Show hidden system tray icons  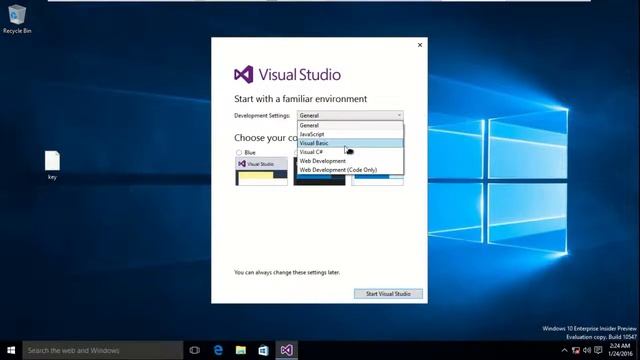tap(564, 350)
